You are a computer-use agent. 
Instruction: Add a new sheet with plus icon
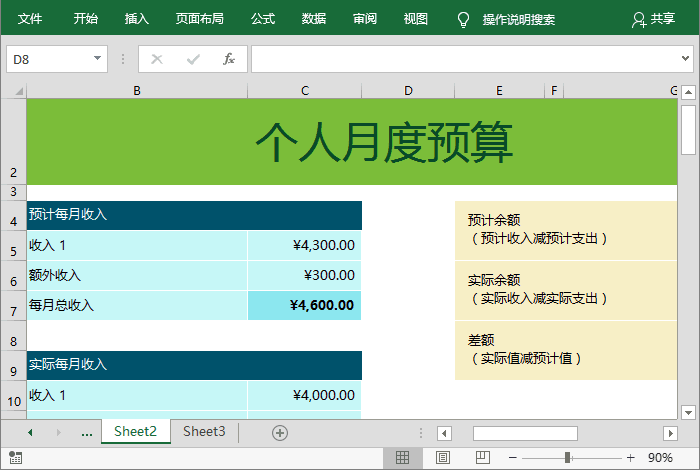click(280, 433)
